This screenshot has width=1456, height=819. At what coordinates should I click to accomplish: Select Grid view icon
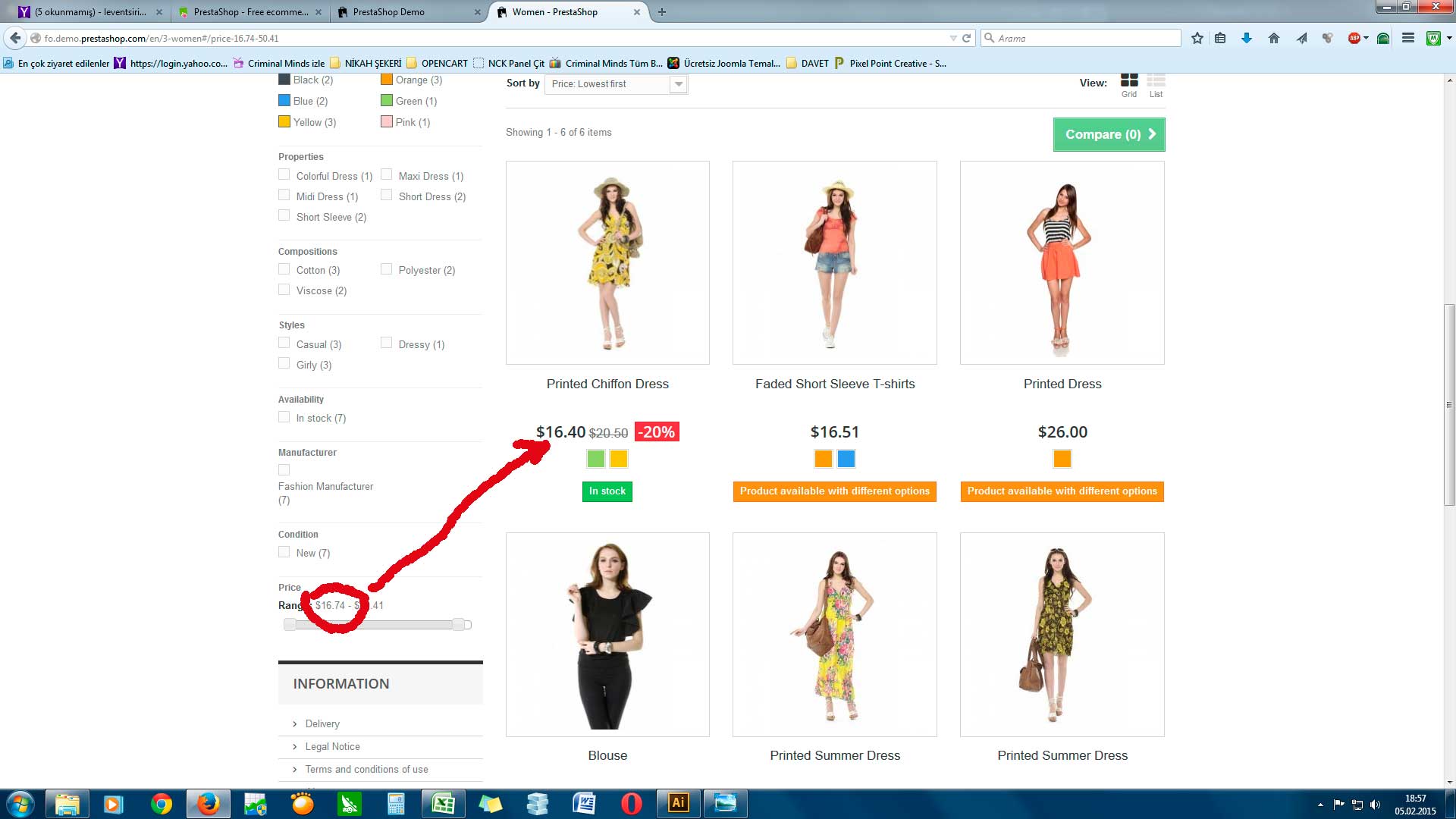coord(1129,81)
